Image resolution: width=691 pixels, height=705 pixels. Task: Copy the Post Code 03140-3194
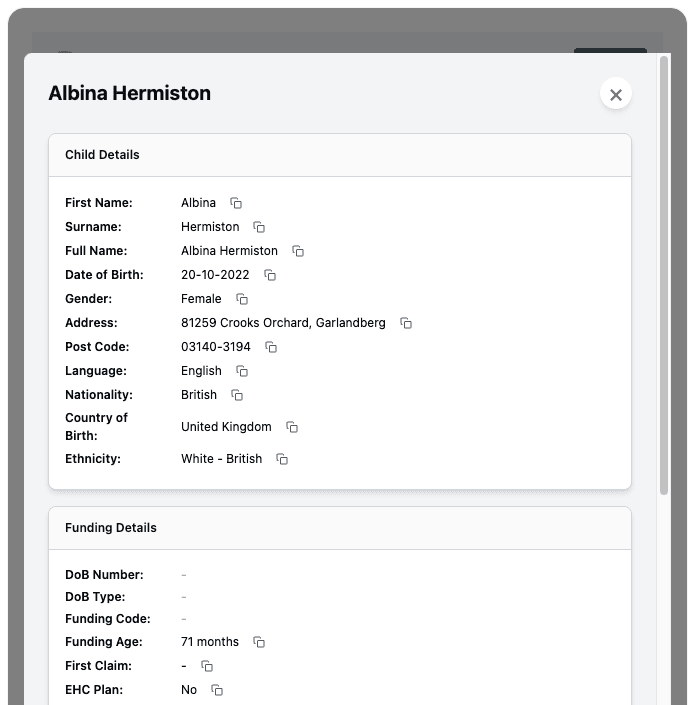pyautogui.click(x=271, y=347)
